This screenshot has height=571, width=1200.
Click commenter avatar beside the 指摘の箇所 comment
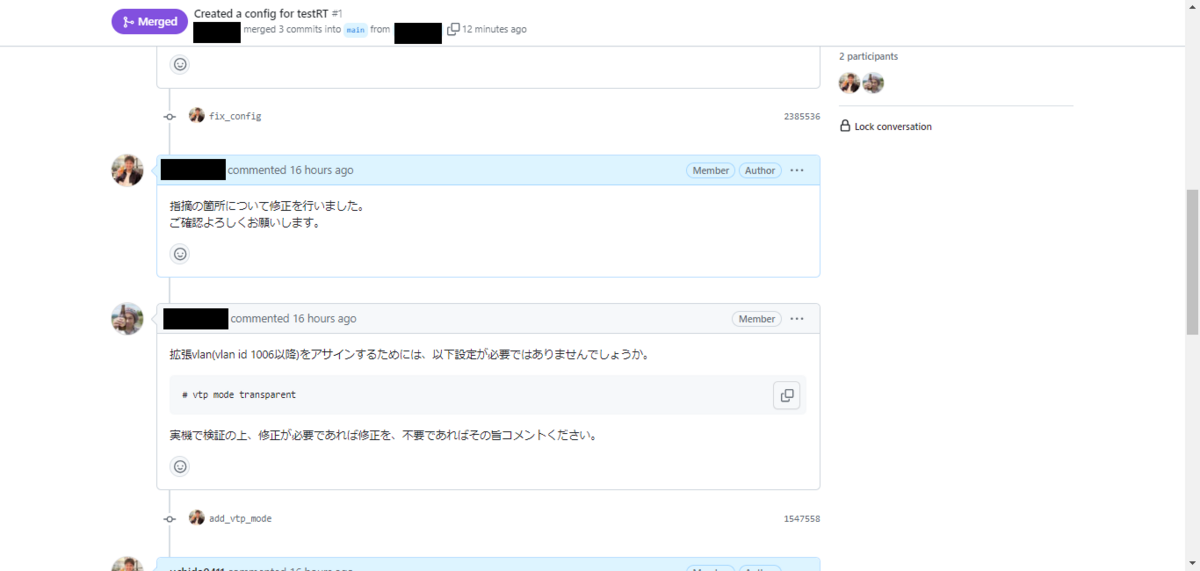(127, 170)
